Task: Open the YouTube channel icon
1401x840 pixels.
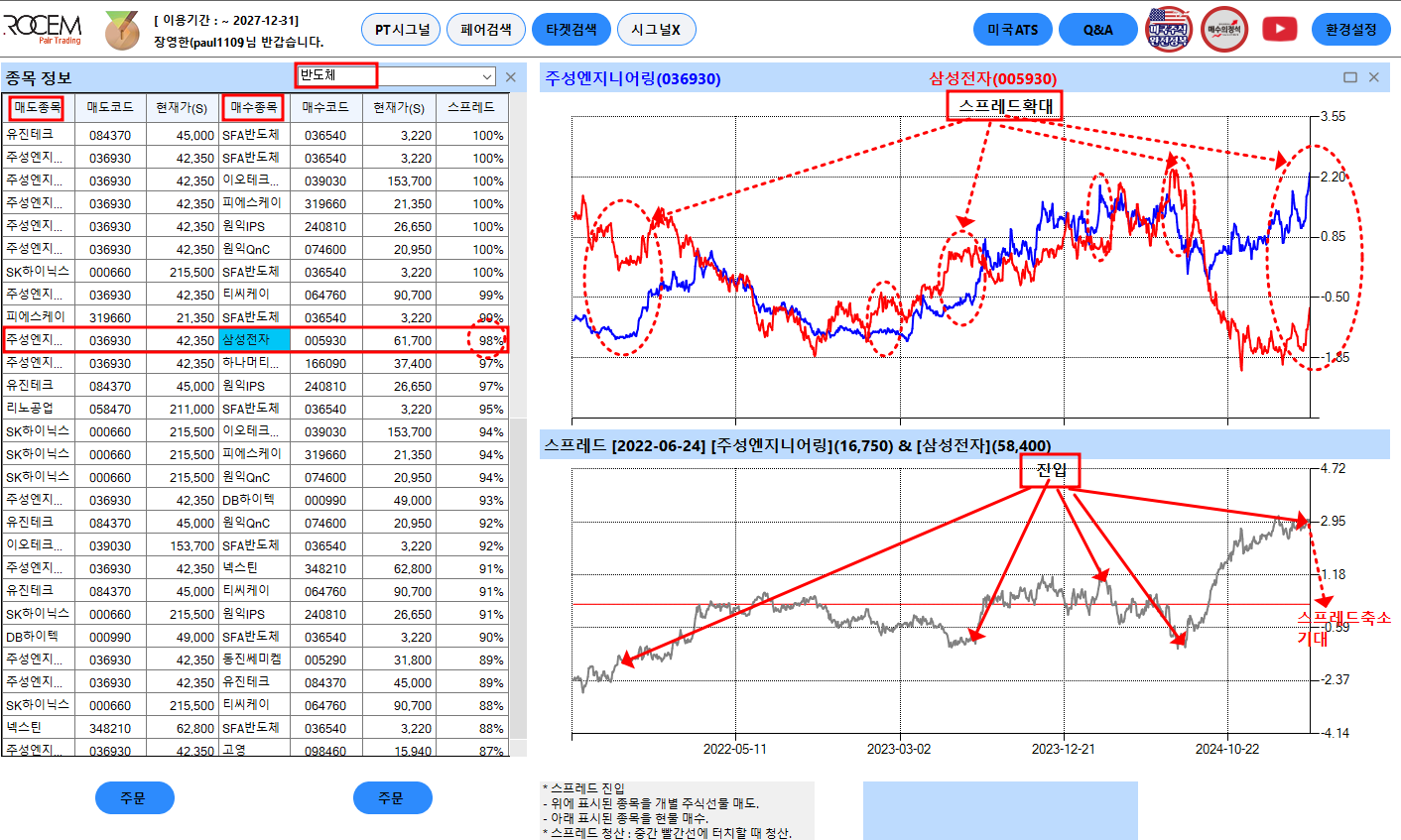Action: click(1280, 29)
